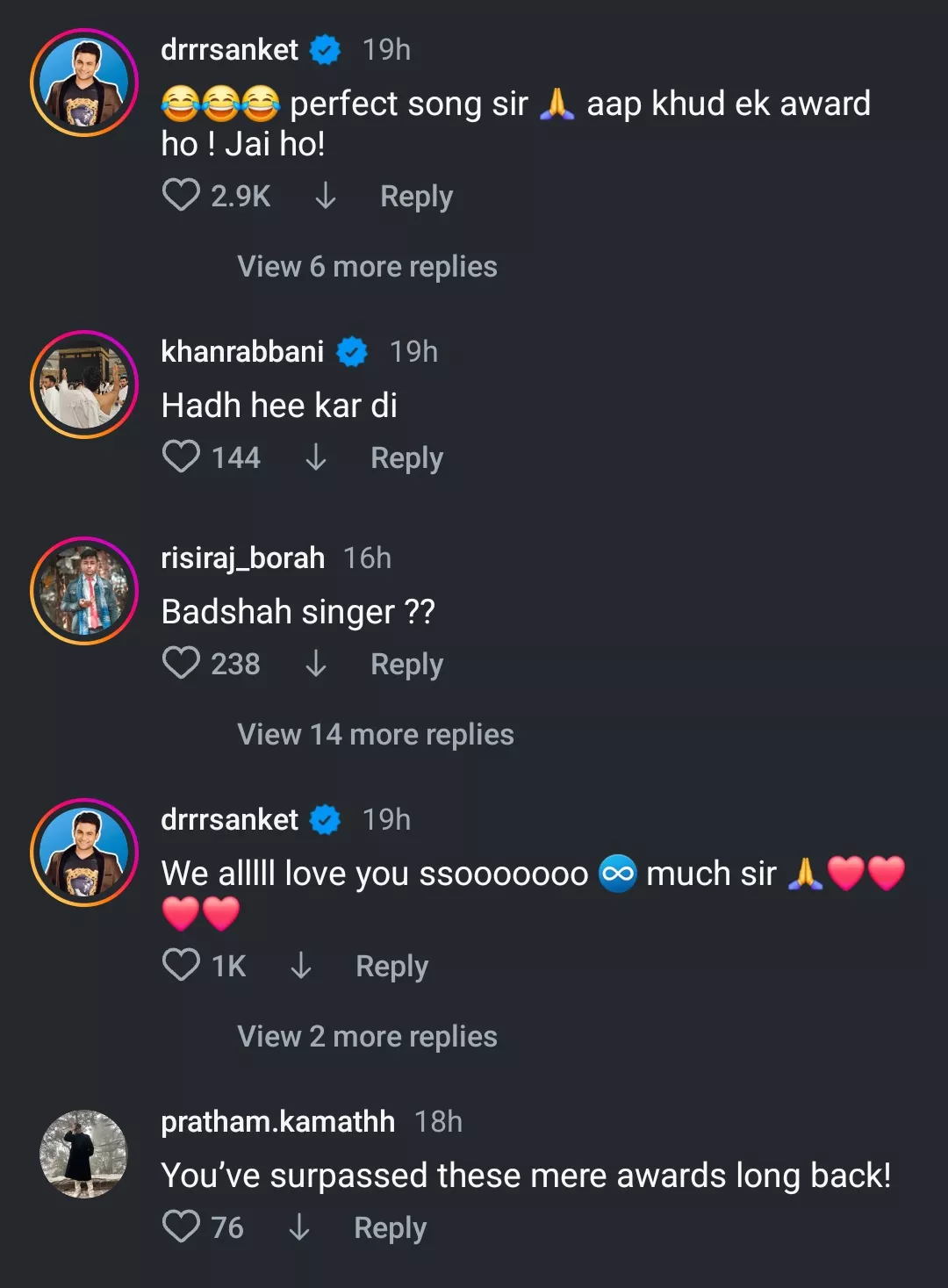The image size is (948, 1288).
Task: Tap down arrow on pratham.kamathh's comment
Action: click(x=298, y=1227)
